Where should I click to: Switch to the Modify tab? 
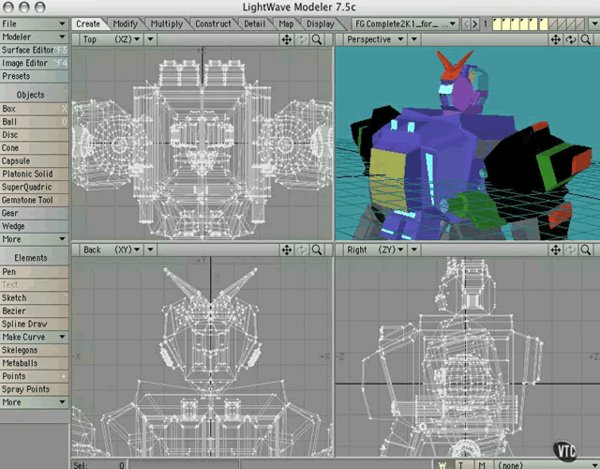point(125,24)
